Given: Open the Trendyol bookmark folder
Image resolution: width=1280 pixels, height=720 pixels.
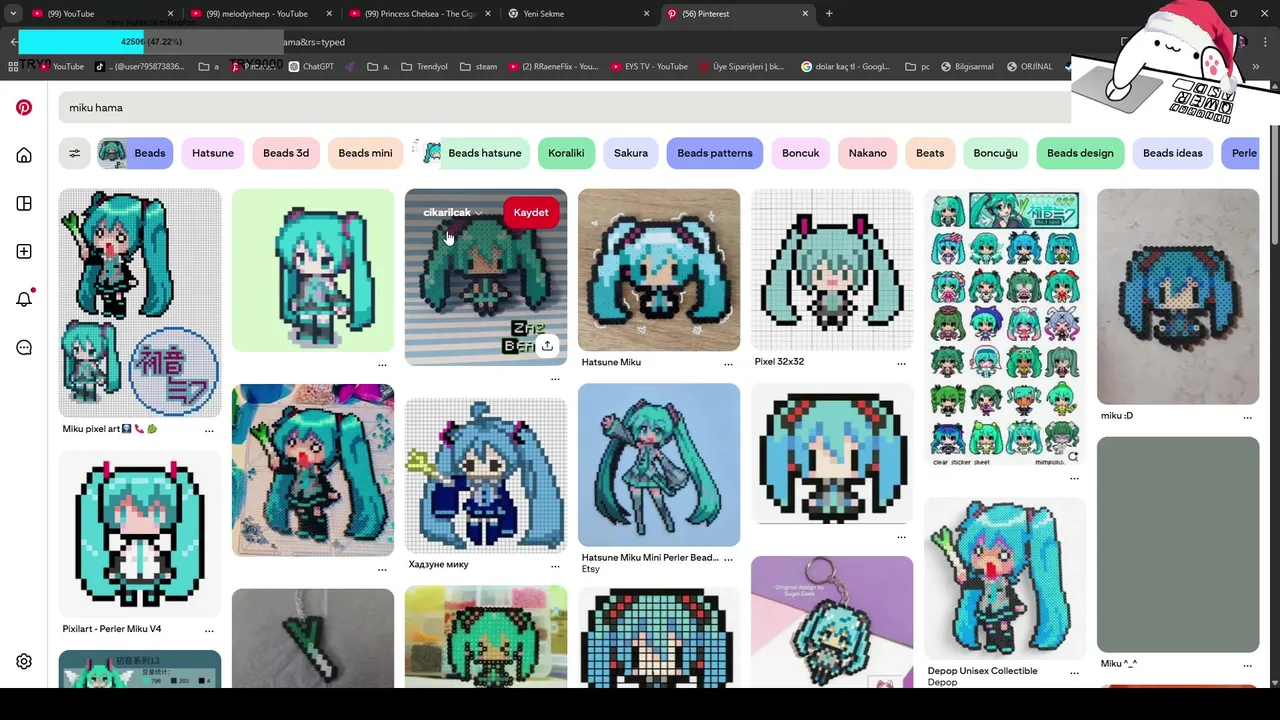Looking at the screenshot, I should [424, 67].
